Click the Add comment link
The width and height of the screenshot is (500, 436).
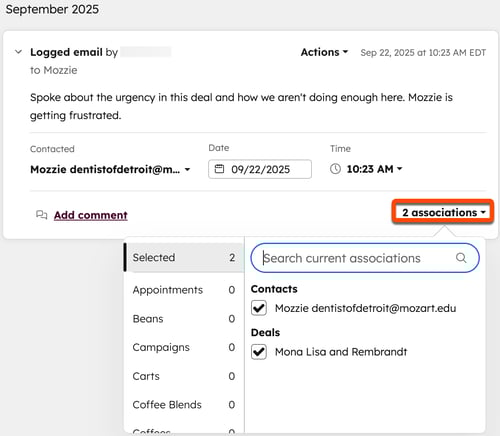(91, 215)
